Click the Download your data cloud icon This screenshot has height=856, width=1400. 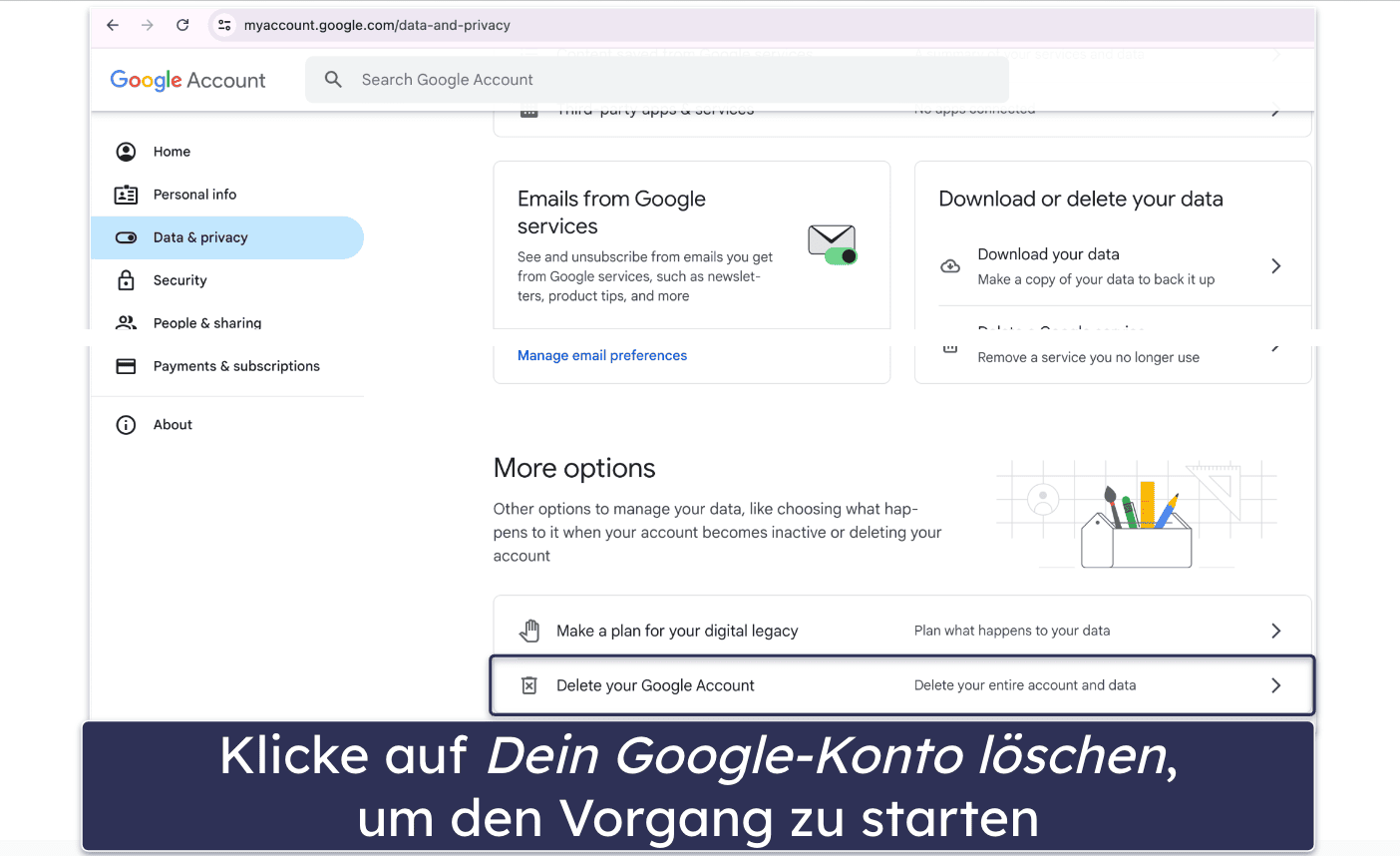click(x=950, y=266)
